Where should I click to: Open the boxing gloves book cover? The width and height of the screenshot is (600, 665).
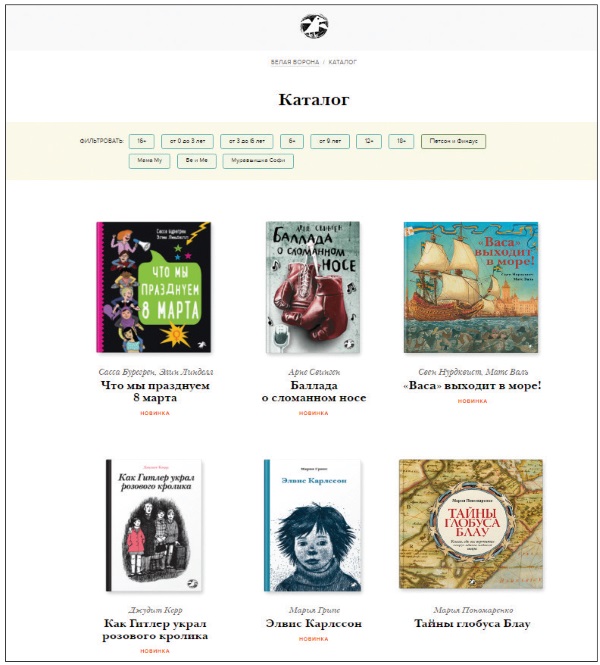click(x=313, y=287)
